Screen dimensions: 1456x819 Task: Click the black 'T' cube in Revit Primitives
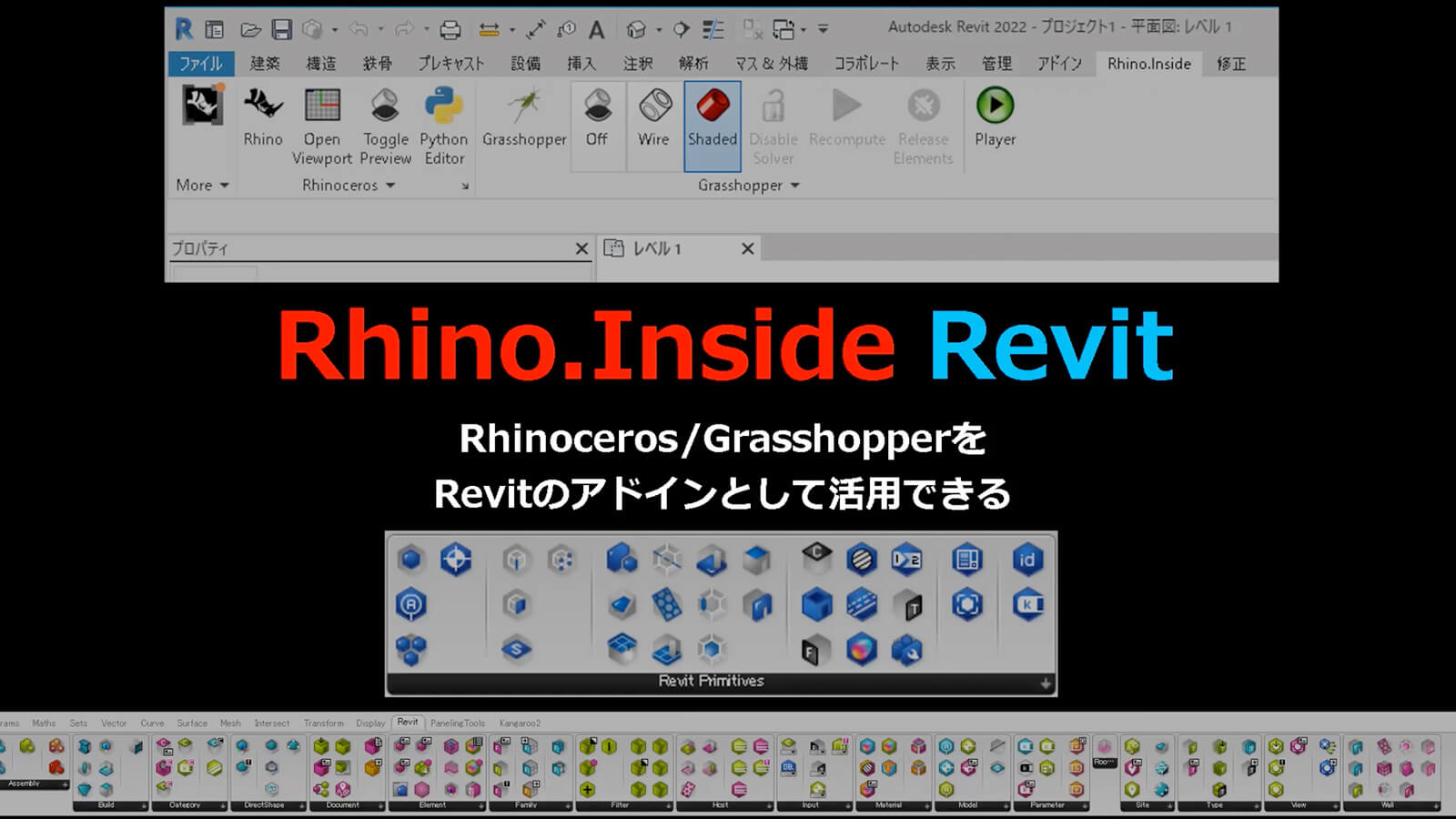[x=910, y=605]
